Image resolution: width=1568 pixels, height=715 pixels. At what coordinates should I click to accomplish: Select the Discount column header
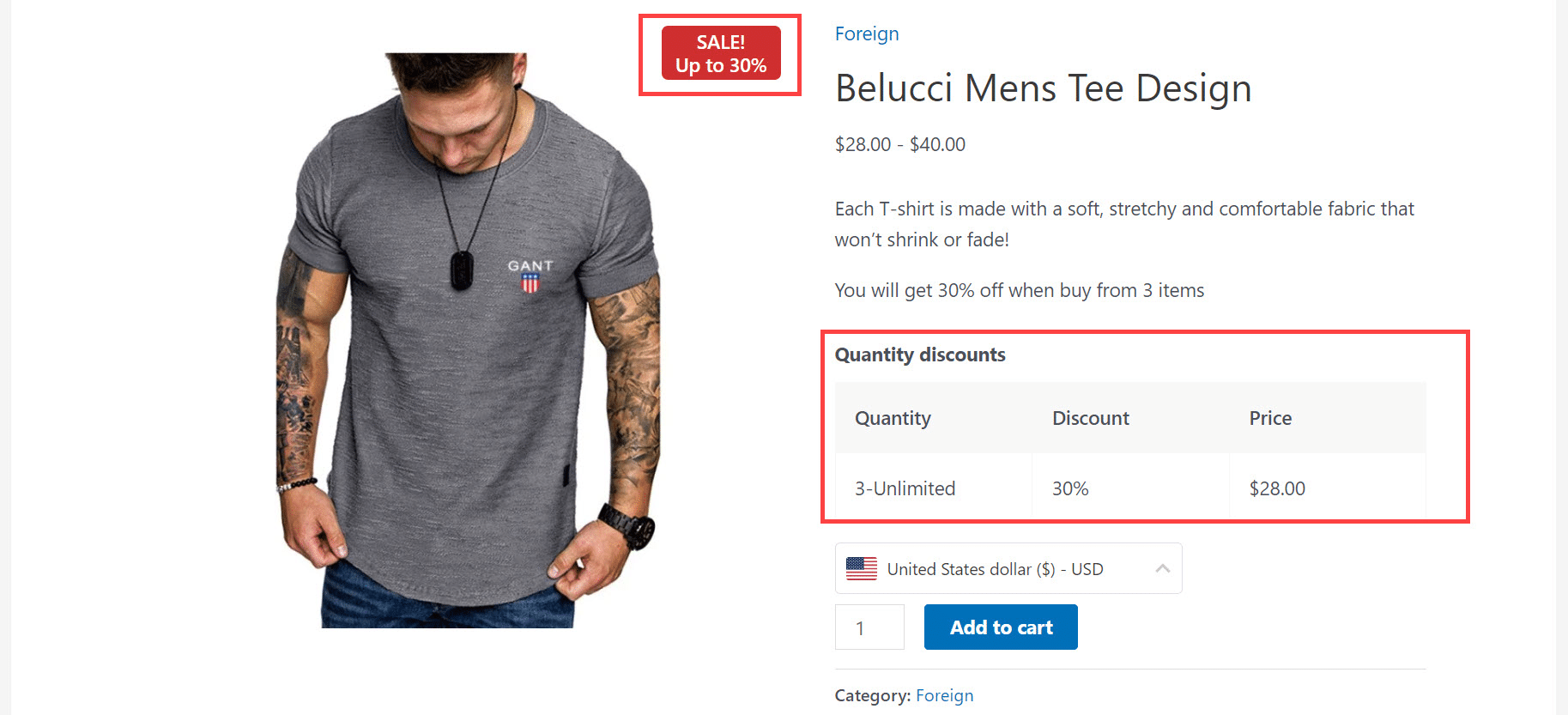(x=1090, y=418)
